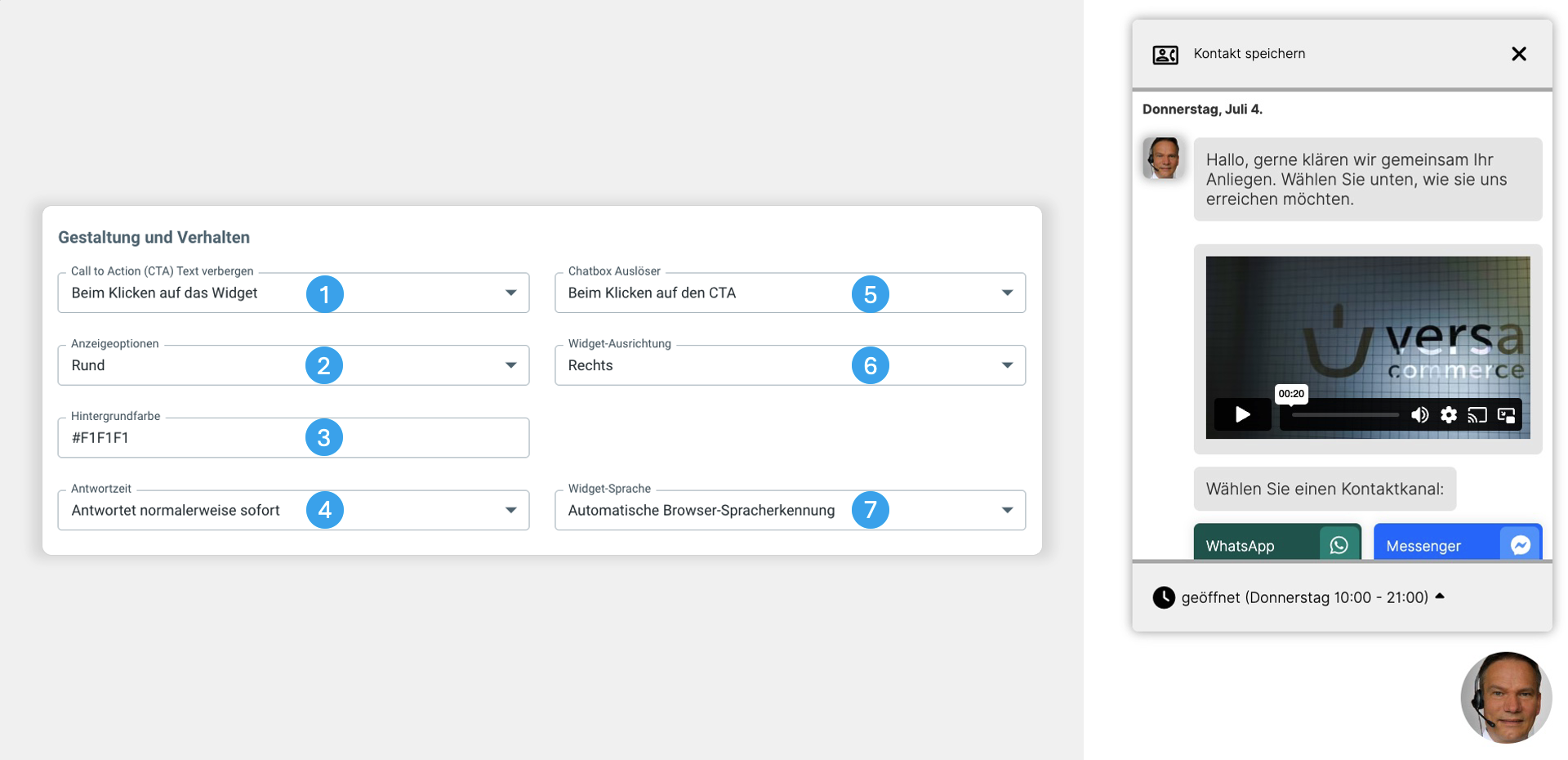The width and height of the screenshot is (1568, 760).
Task: Click the small agent avatar in chat
Action: point(1164,158)
